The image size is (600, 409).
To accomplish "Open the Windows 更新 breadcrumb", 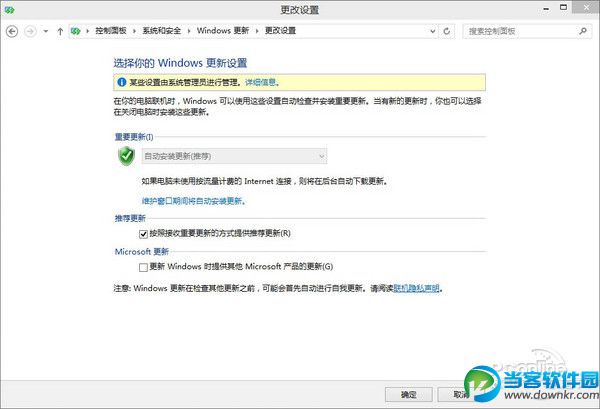I will (x=223, y=31).
